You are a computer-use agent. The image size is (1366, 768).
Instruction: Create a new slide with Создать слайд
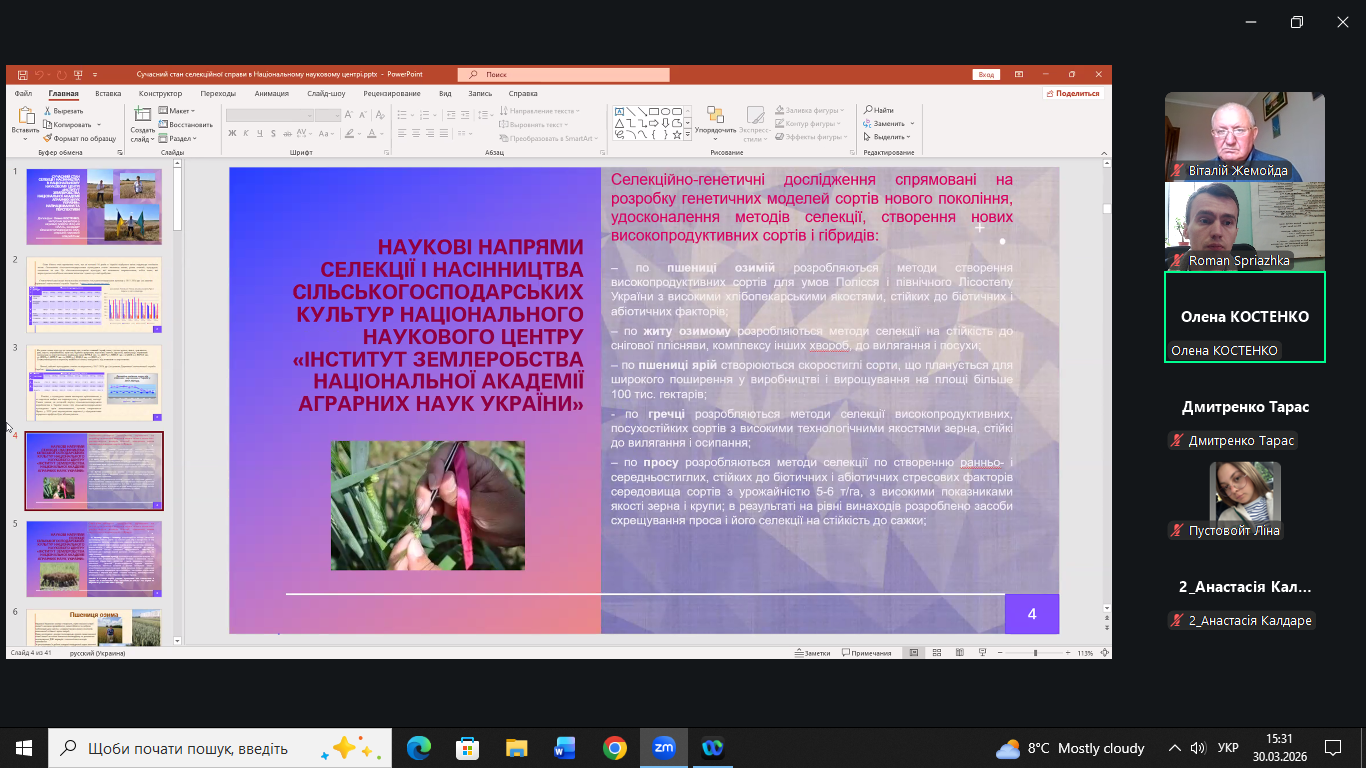pos(143,124)
